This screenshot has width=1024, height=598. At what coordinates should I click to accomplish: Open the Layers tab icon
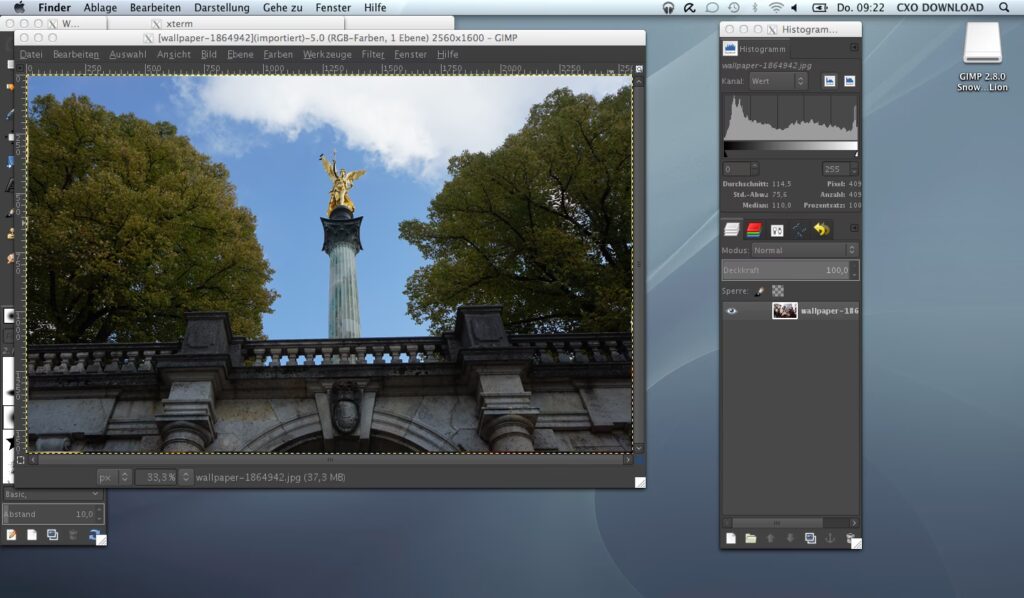coord(732,230)
